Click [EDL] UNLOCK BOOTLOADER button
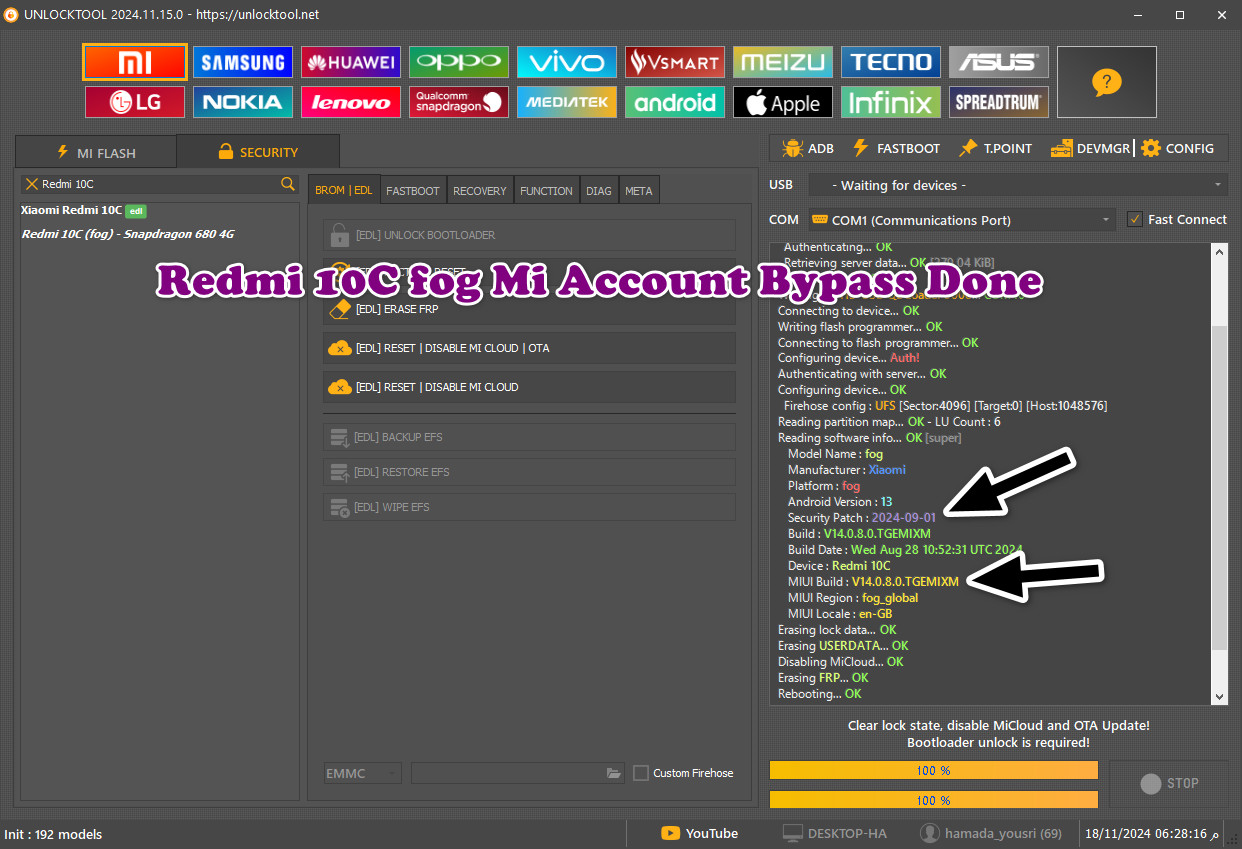This screenshot has width=1242, height=849. click(x=529, y=235)
